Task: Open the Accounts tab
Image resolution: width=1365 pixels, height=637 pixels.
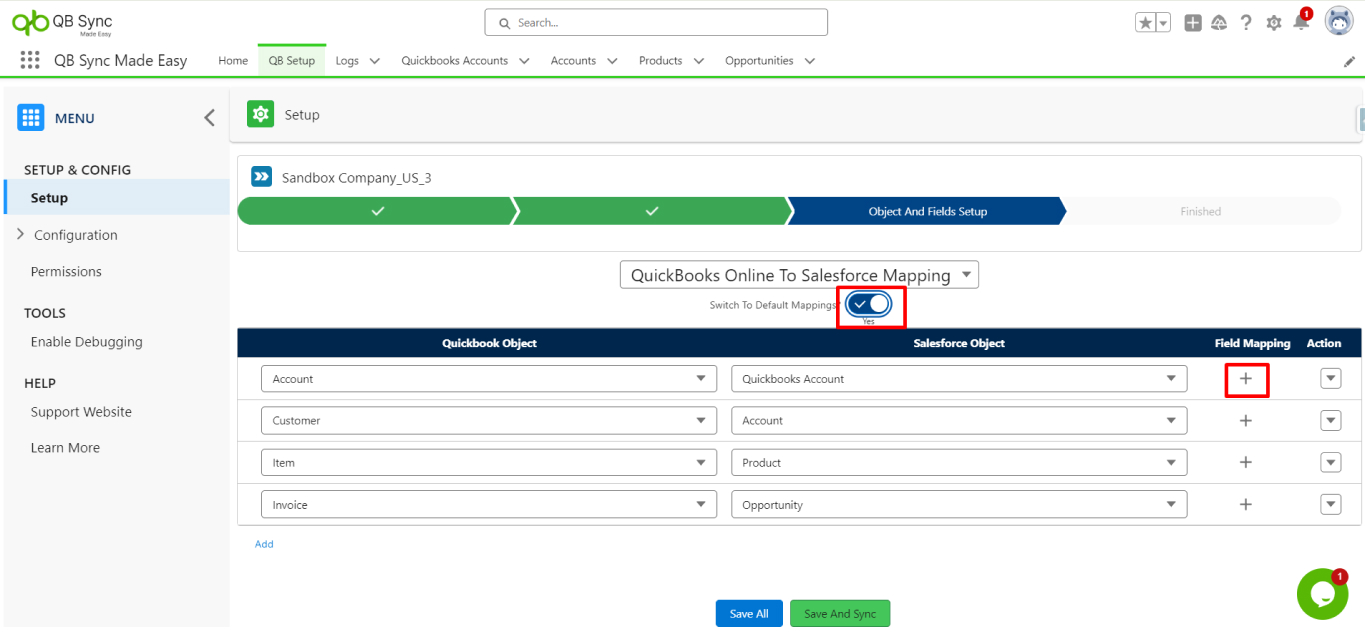Action: pos(573,61)
